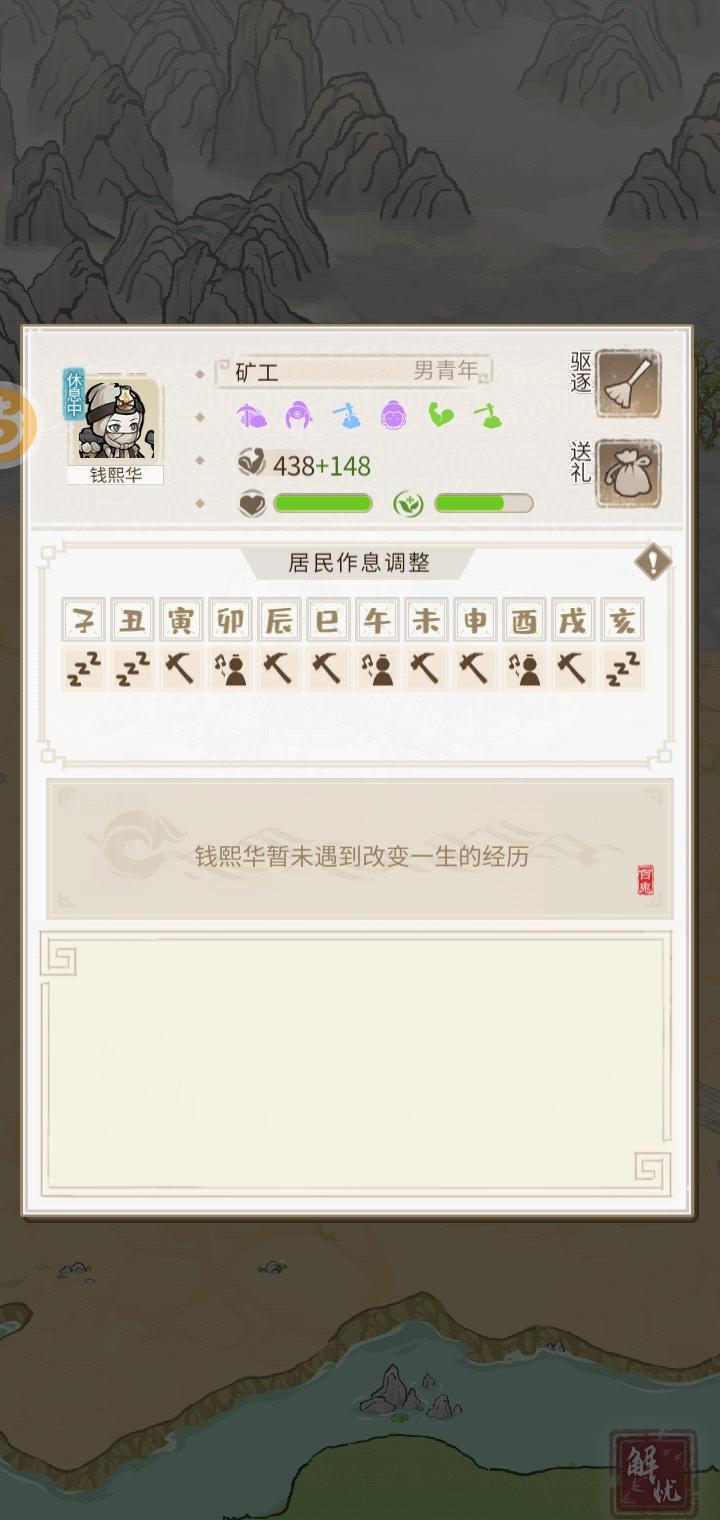Click the first purple pickaxe trait icon
The image size is (720, 1520).
(250, 415)
